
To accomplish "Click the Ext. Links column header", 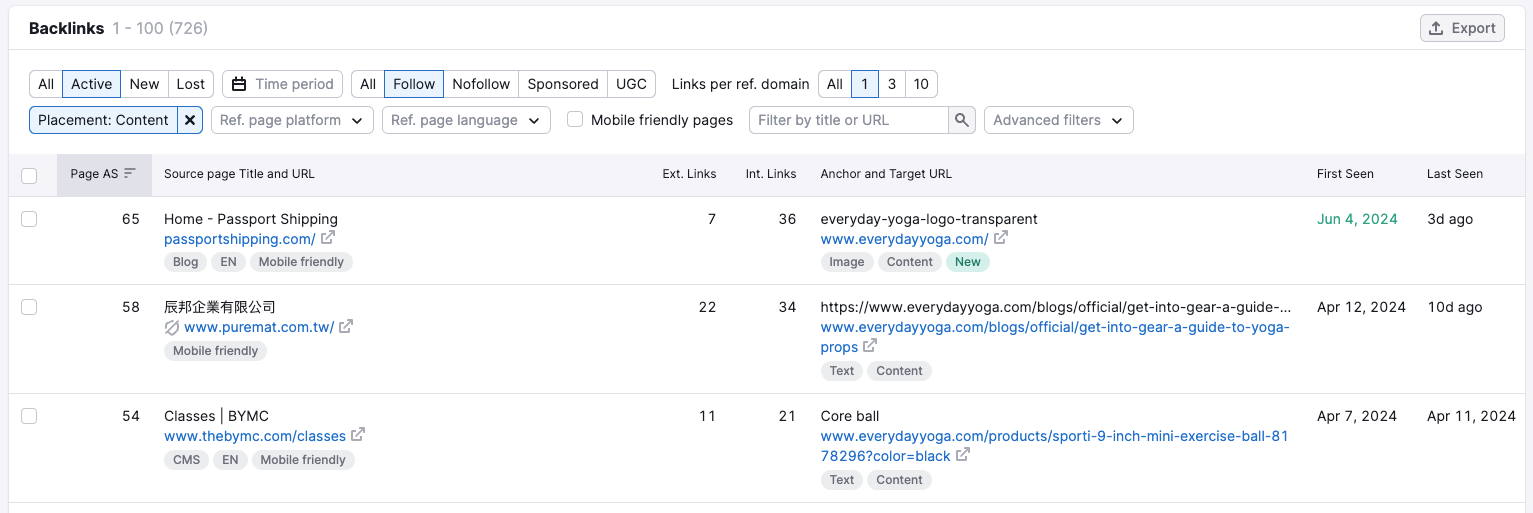I will point(690,174).
